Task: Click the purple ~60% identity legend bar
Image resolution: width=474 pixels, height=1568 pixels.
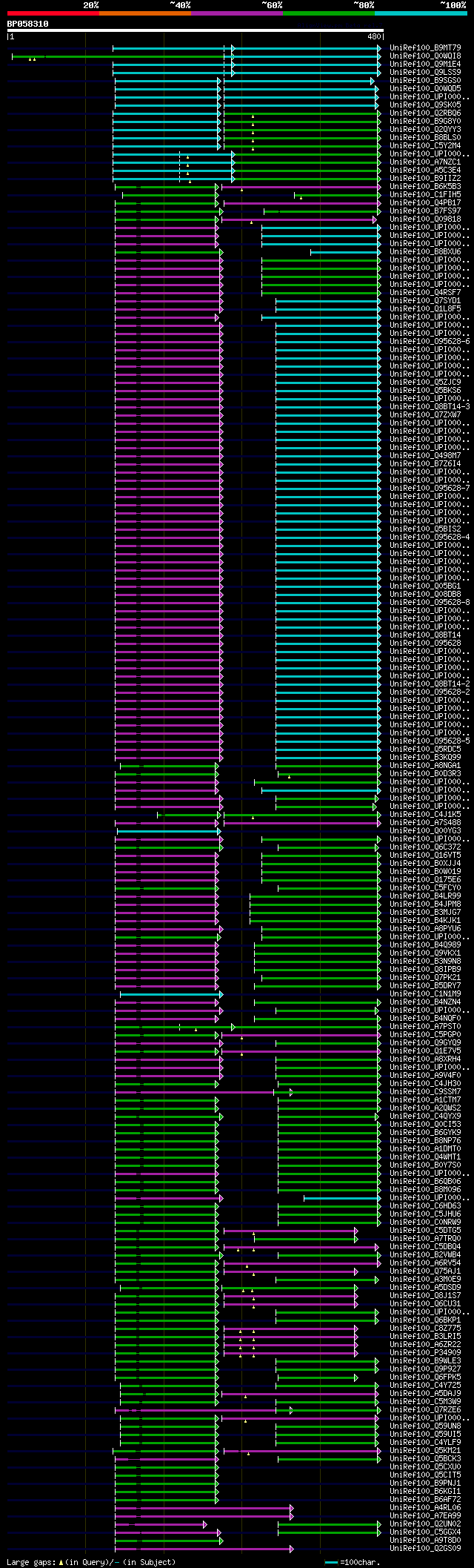Action: (x=237, y=13)
